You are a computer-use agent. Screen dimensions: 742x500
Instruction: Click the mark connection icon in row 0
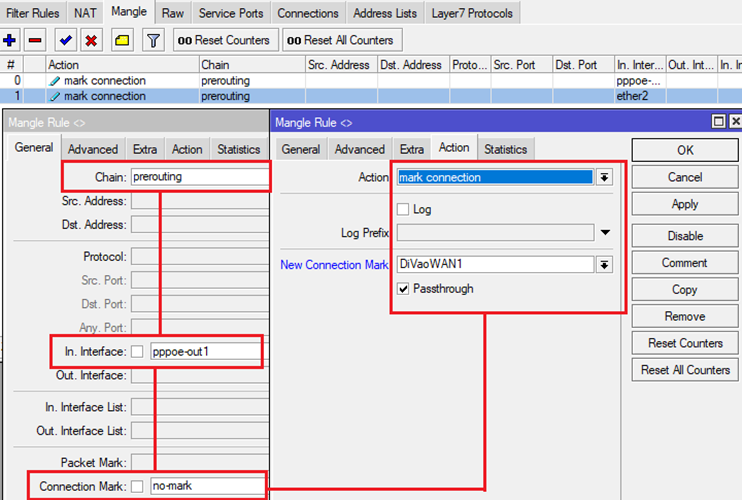tap(55, 81)
